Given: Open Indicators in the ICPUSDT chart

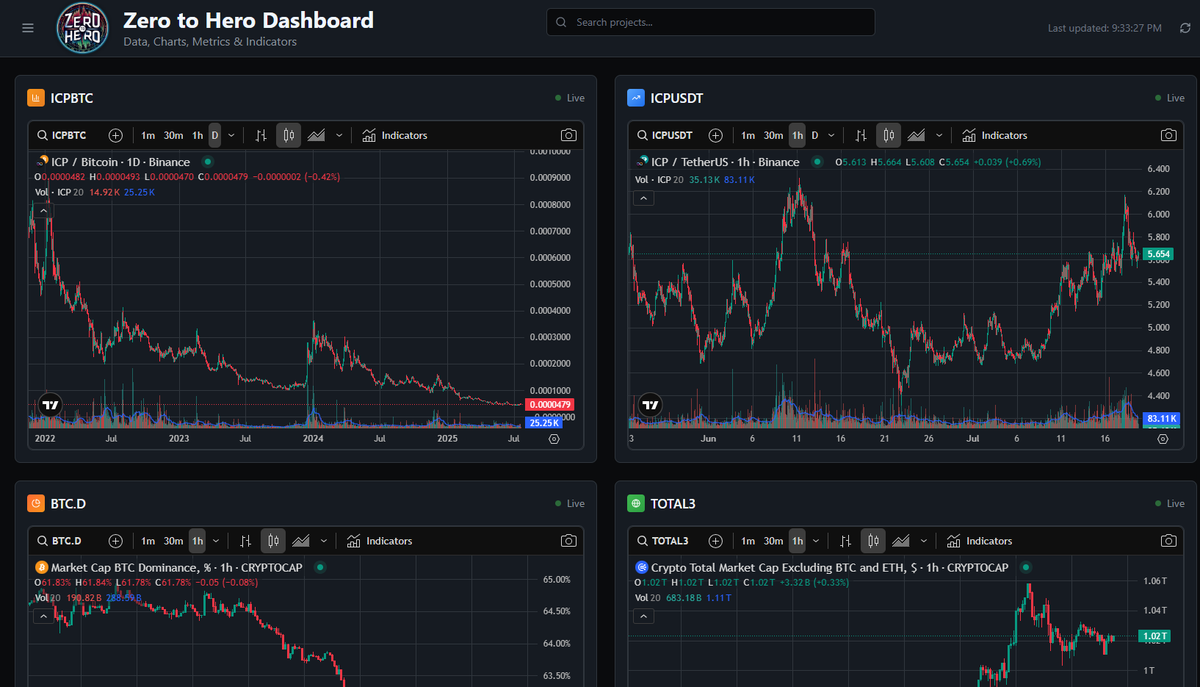Looking at the screenshot, I should tap(995, 135).
